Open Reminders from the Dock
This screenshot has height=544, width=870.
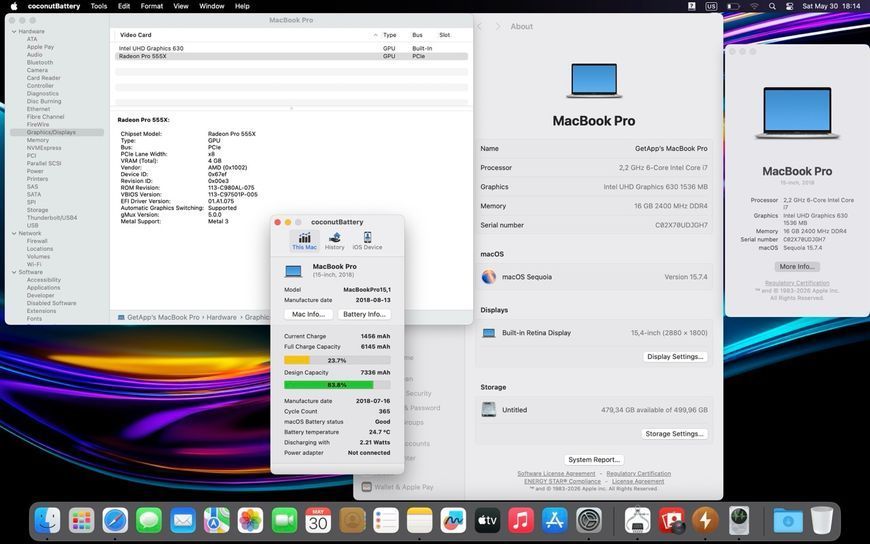coord(386,521)
